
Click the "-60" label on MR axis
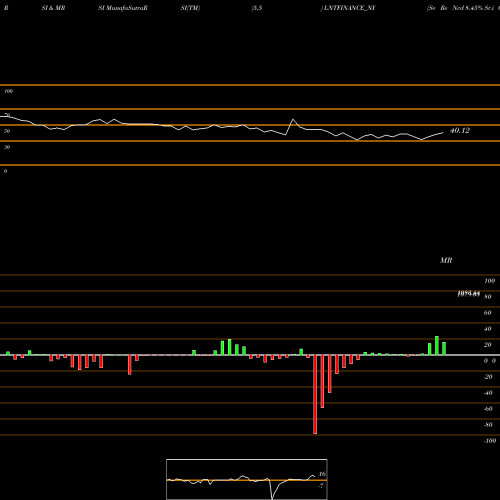[x=488, y=409]
